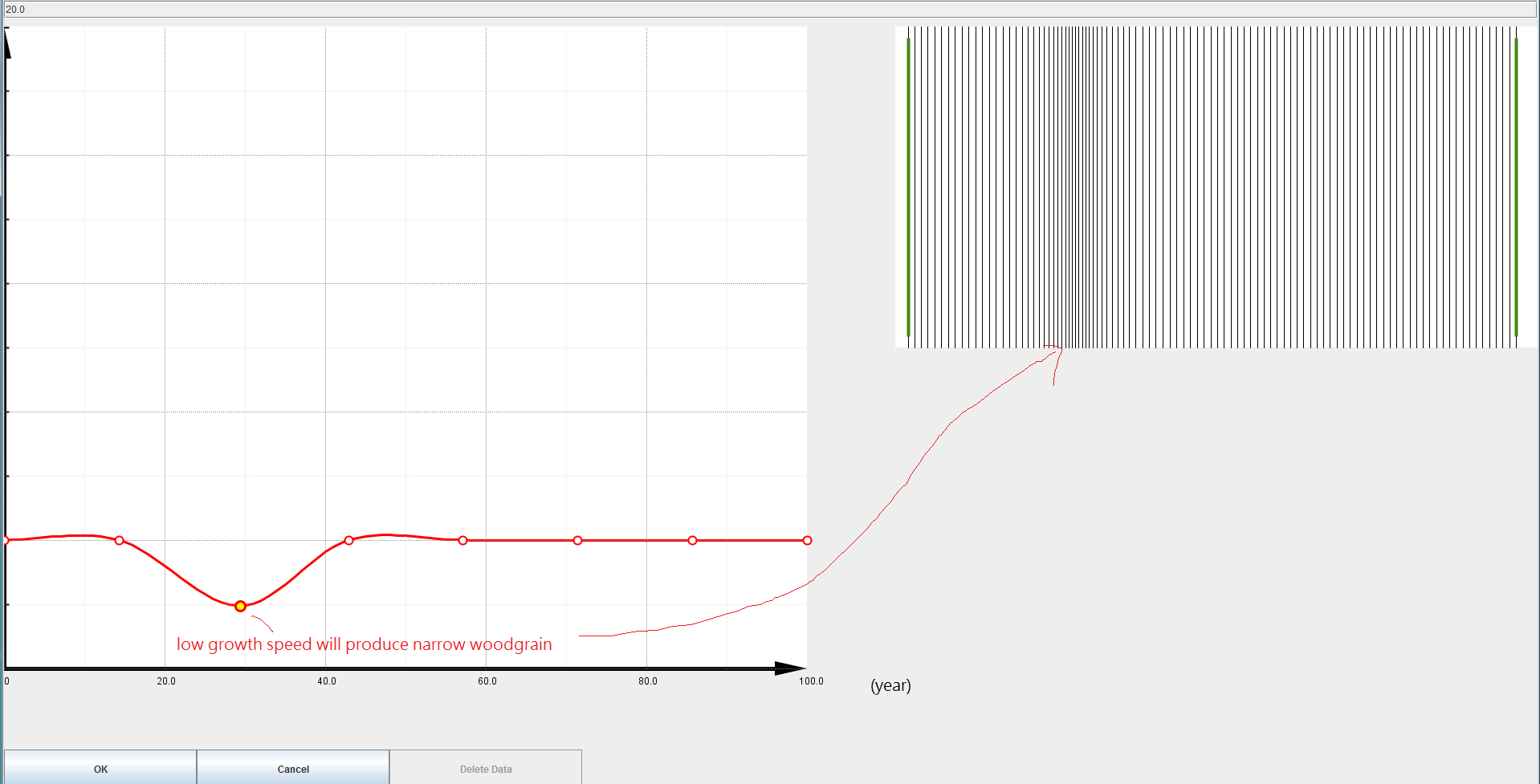Click the (year) axis unit label
Viewport: 1540px width, 784px height.
pyautogui.click(x=890, y=685)
